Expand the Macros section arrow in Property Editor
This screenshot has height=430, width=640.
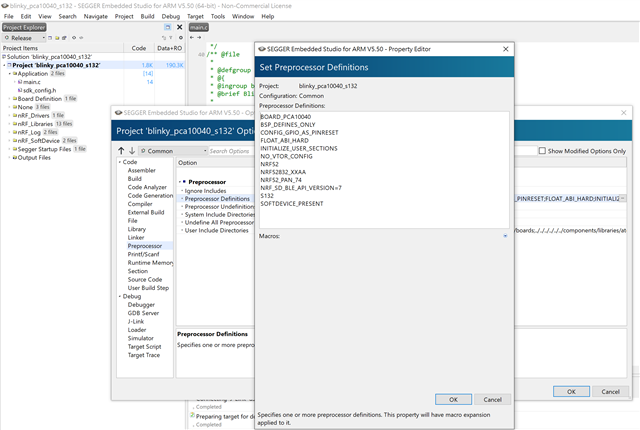(505, 236)
